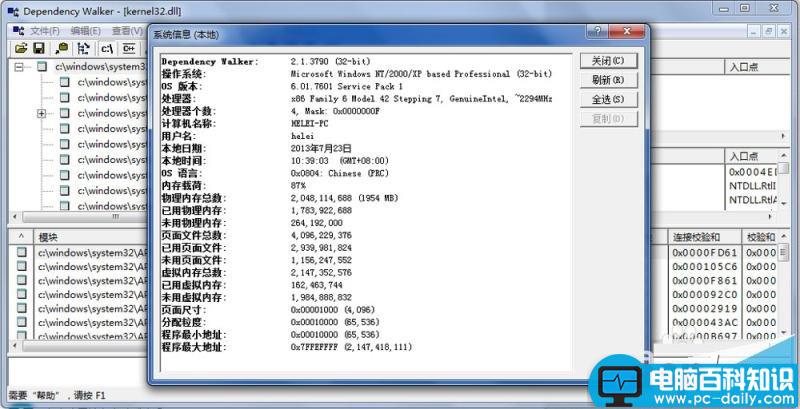
Task: Click the Save floppy disk icon
Action: tap(38, 48)
